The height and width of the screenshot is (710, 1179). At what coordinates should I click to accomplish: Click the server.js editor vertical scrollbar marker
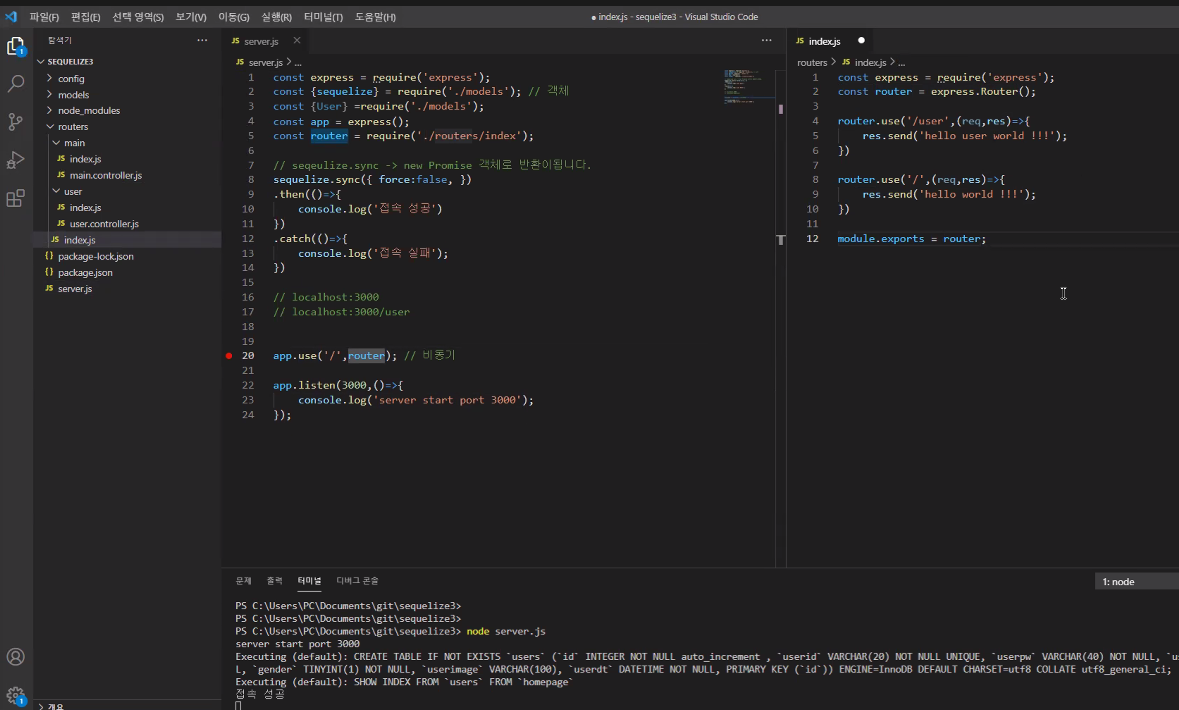click(x=780, y=109)
